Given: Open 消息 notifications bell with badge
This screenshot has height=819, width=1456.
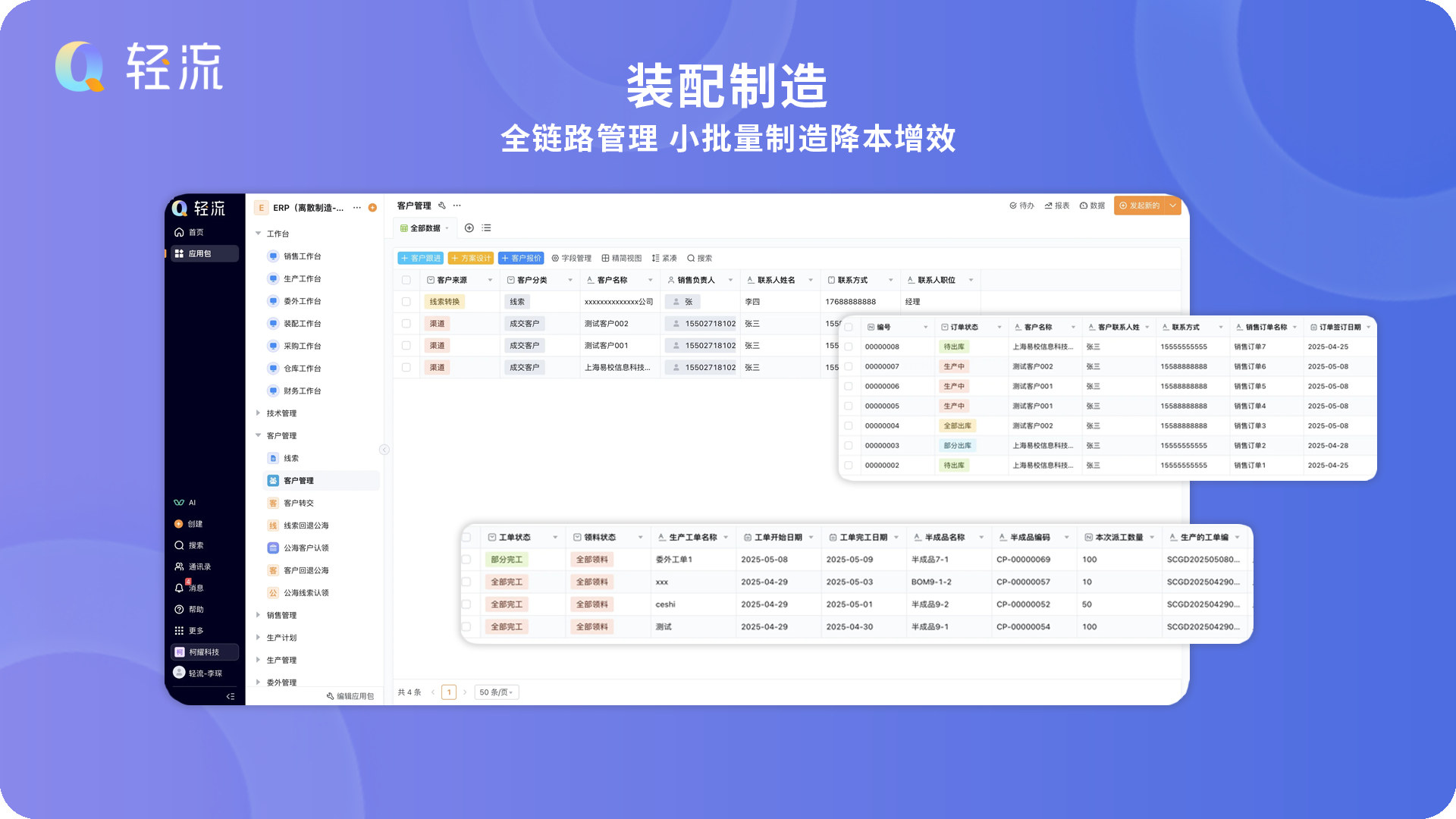Looking at the screenshot, I should point(189,588).
